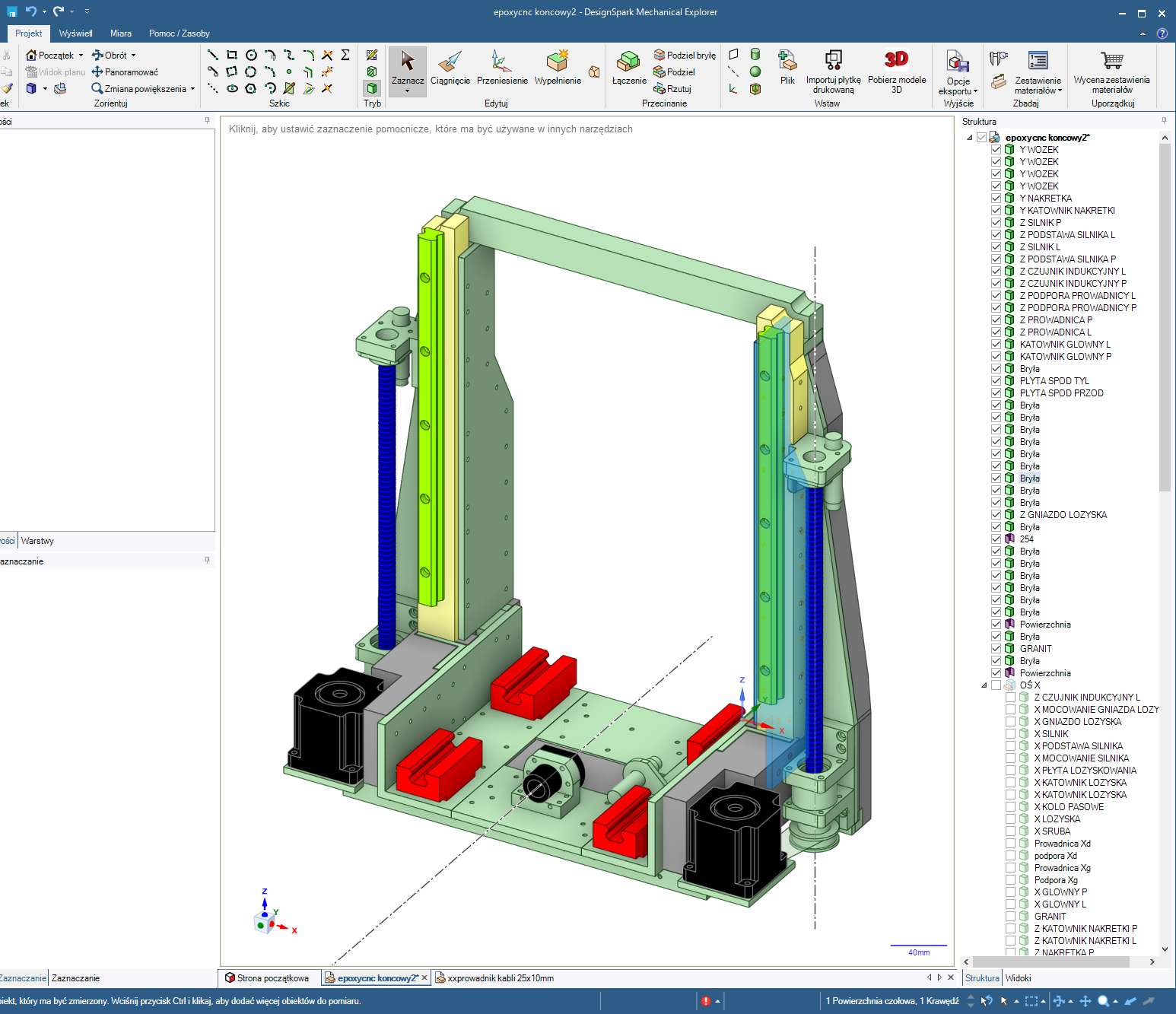1176x1014 pixels.
Task: Toggle the KATOWNIK GLOWNY L checkbox
Action: tap(996, 344)
